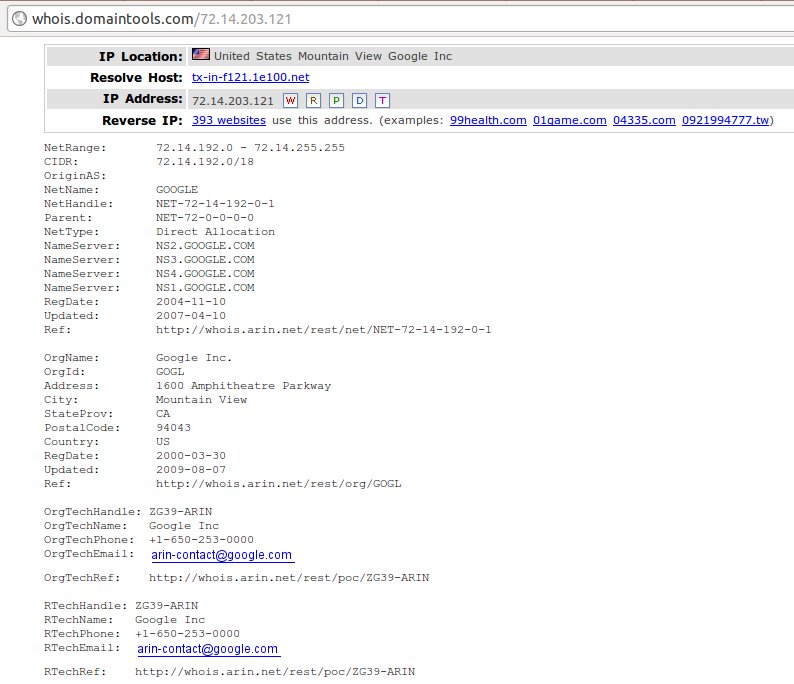Click the OrgName value Google Inc.
794x684 pixels.
[x=193, y=357]
